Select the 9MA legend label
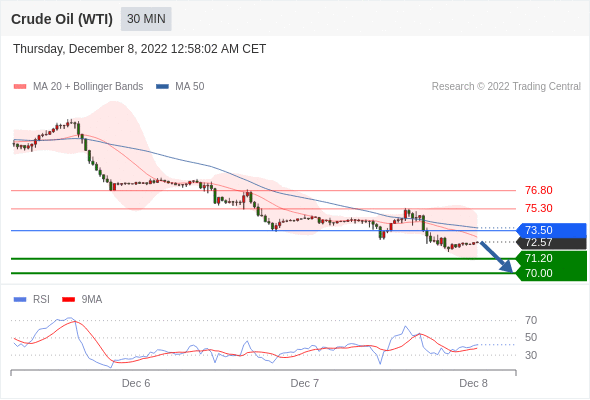The image size is (590, 400). point(92,300)
